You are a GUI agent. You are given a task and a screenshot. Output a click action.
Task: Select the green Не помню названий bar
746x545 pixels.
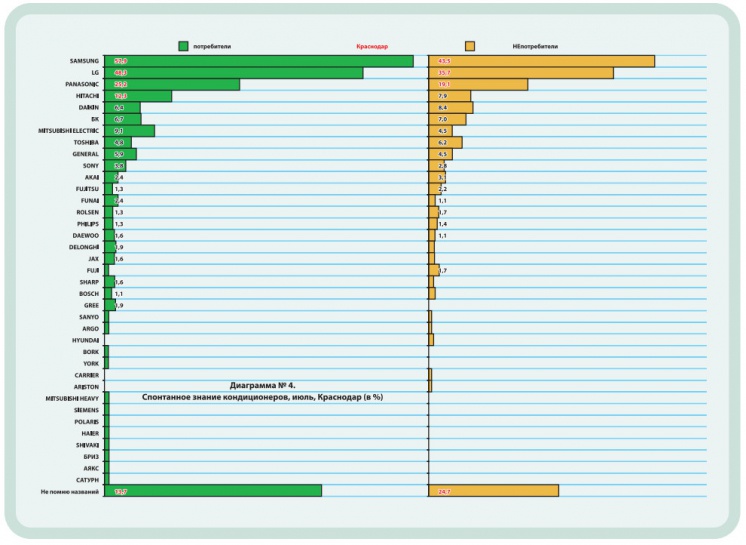[213, 491]
